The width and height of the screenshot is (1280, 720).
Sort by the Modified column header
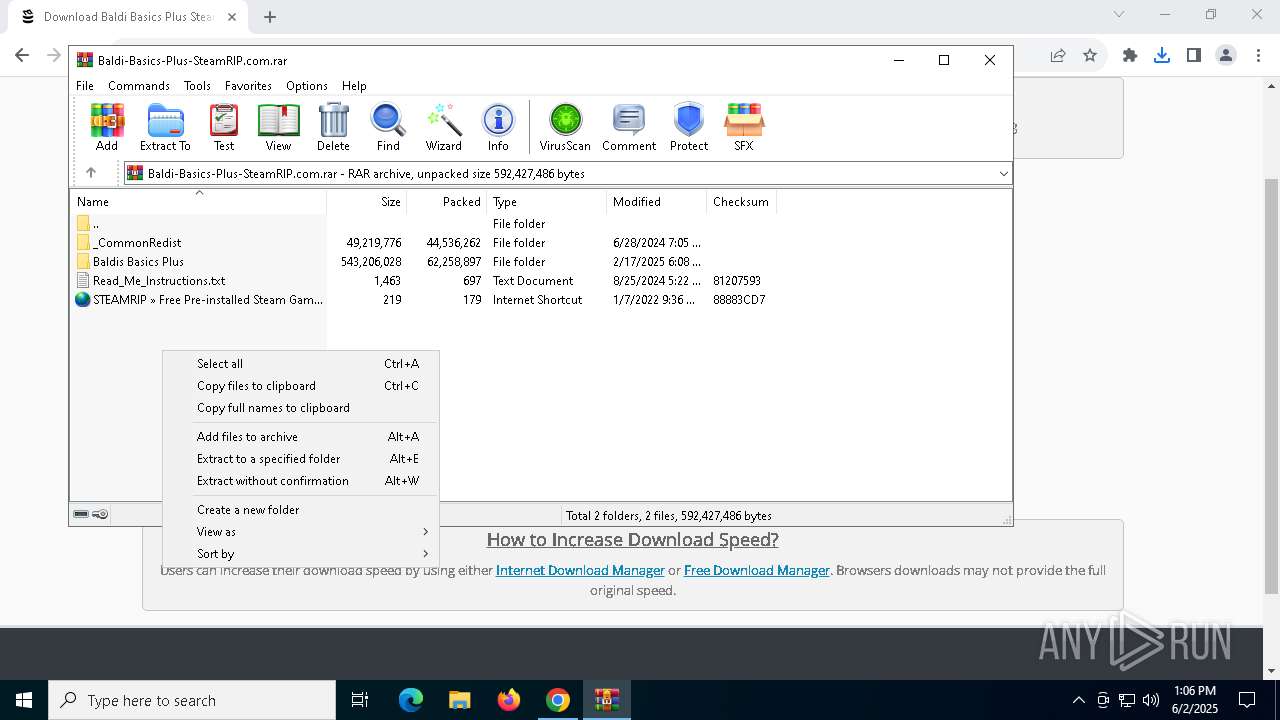tap(656, 202)
